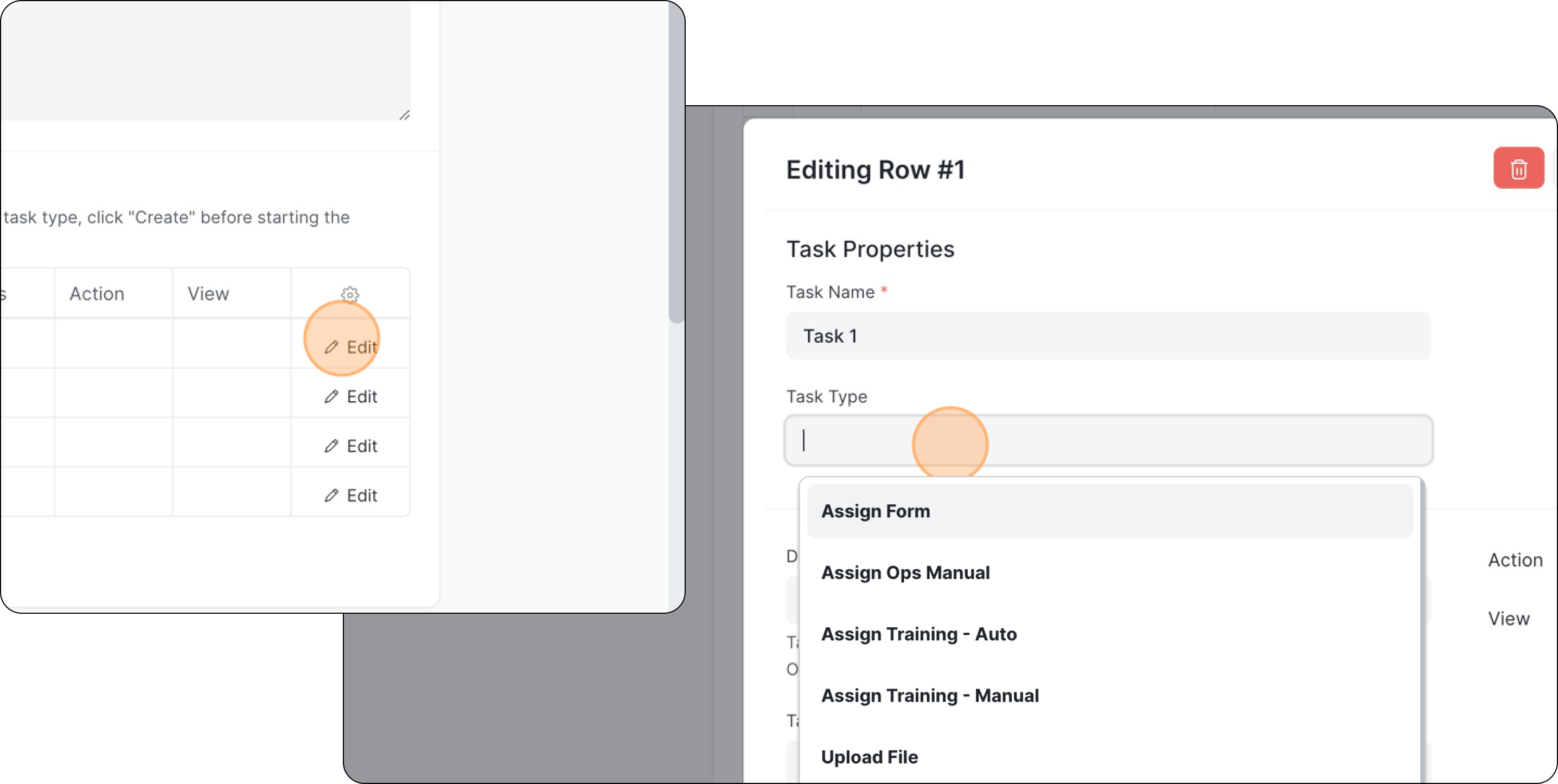
Task: Click the fourth row Edit pencil icon
Action: point(331,496)
